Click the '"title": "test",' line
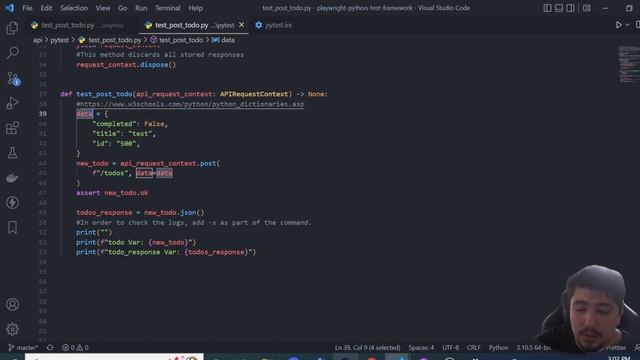The width and height of the screenshot is (640, 360). (124, 133)
